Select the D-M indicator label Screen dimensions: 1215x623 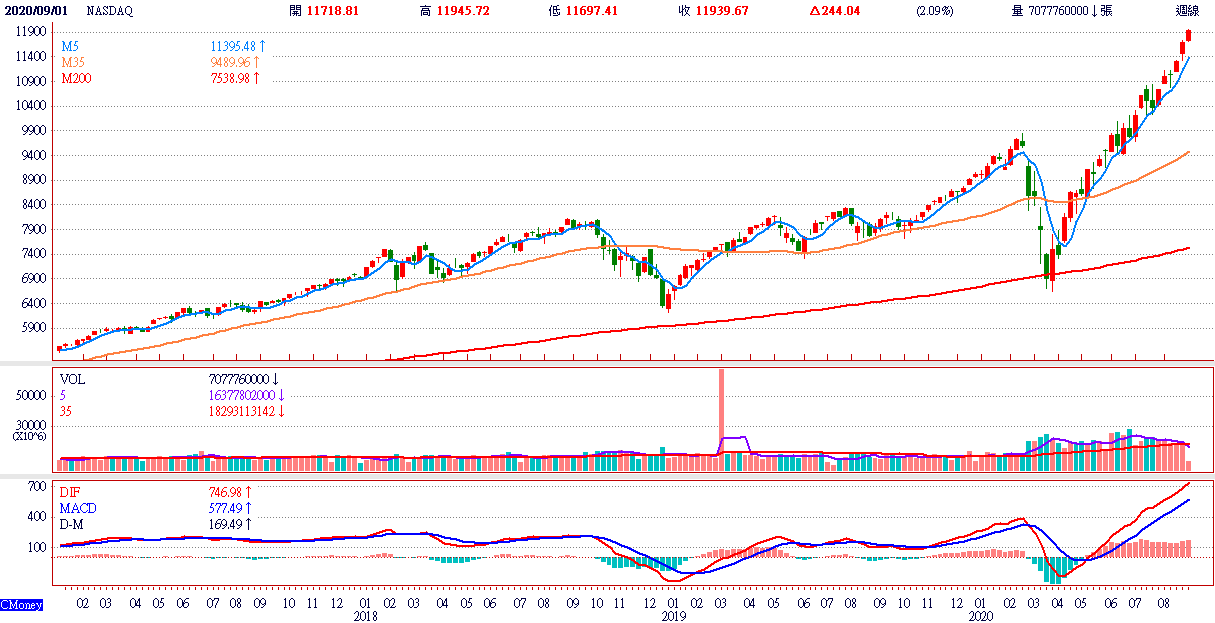pos(73,523)
